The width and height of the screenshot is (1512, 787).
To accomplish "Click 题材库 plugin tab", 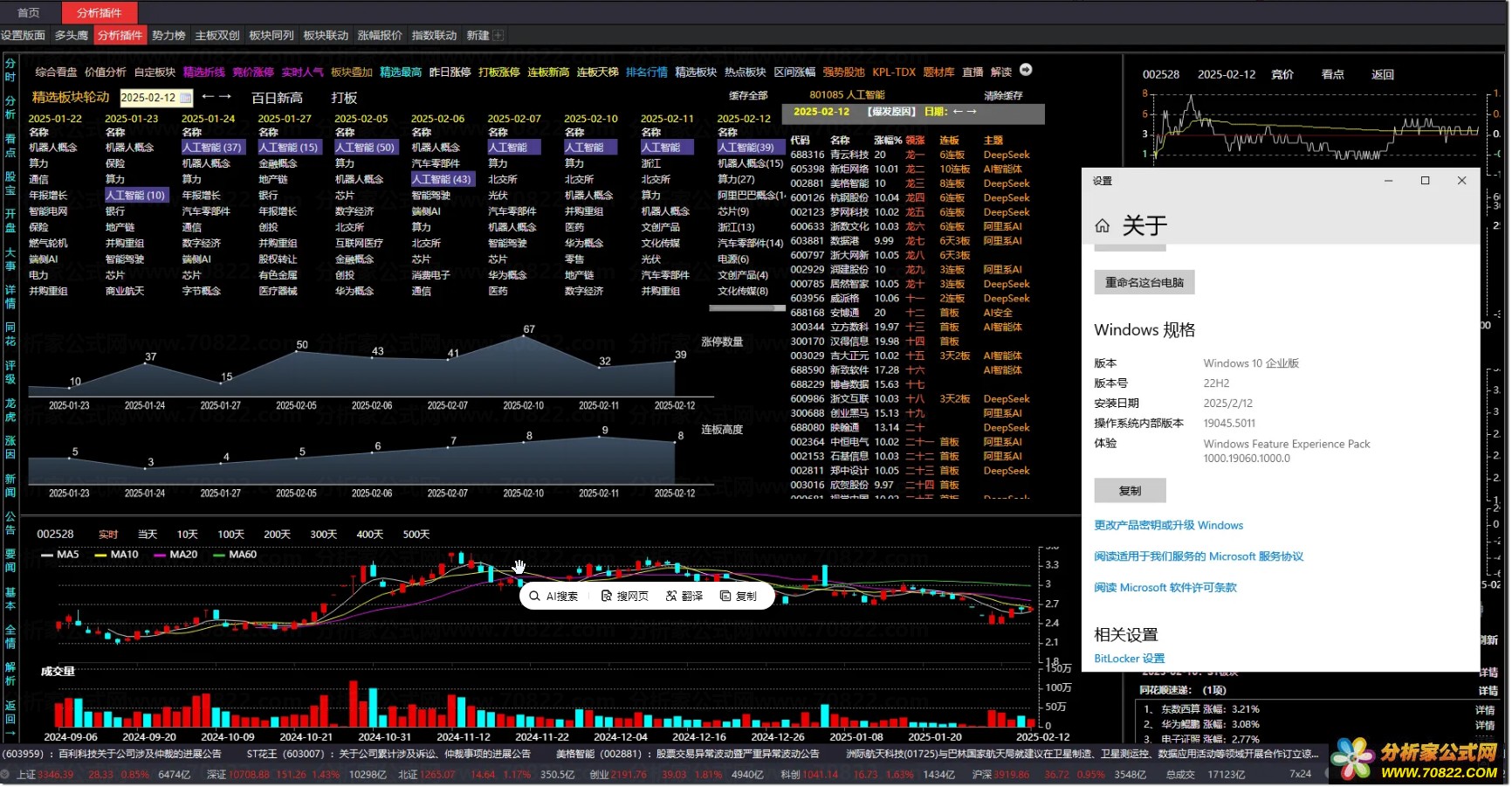I will (938, 72).
